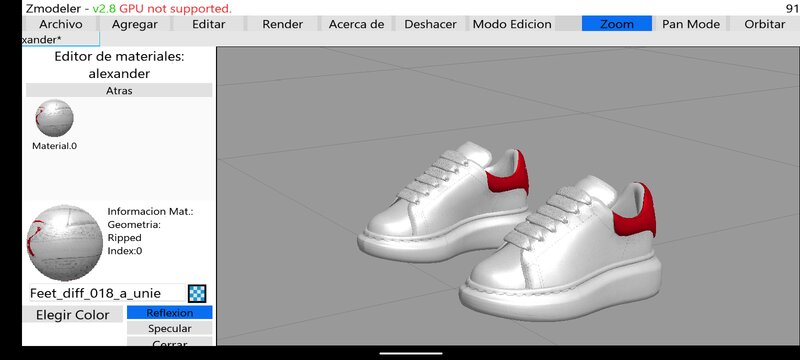Viewport: 800px width, 360px height.
Task: Click the Android home gesture bar
Action: coord(411,353)
